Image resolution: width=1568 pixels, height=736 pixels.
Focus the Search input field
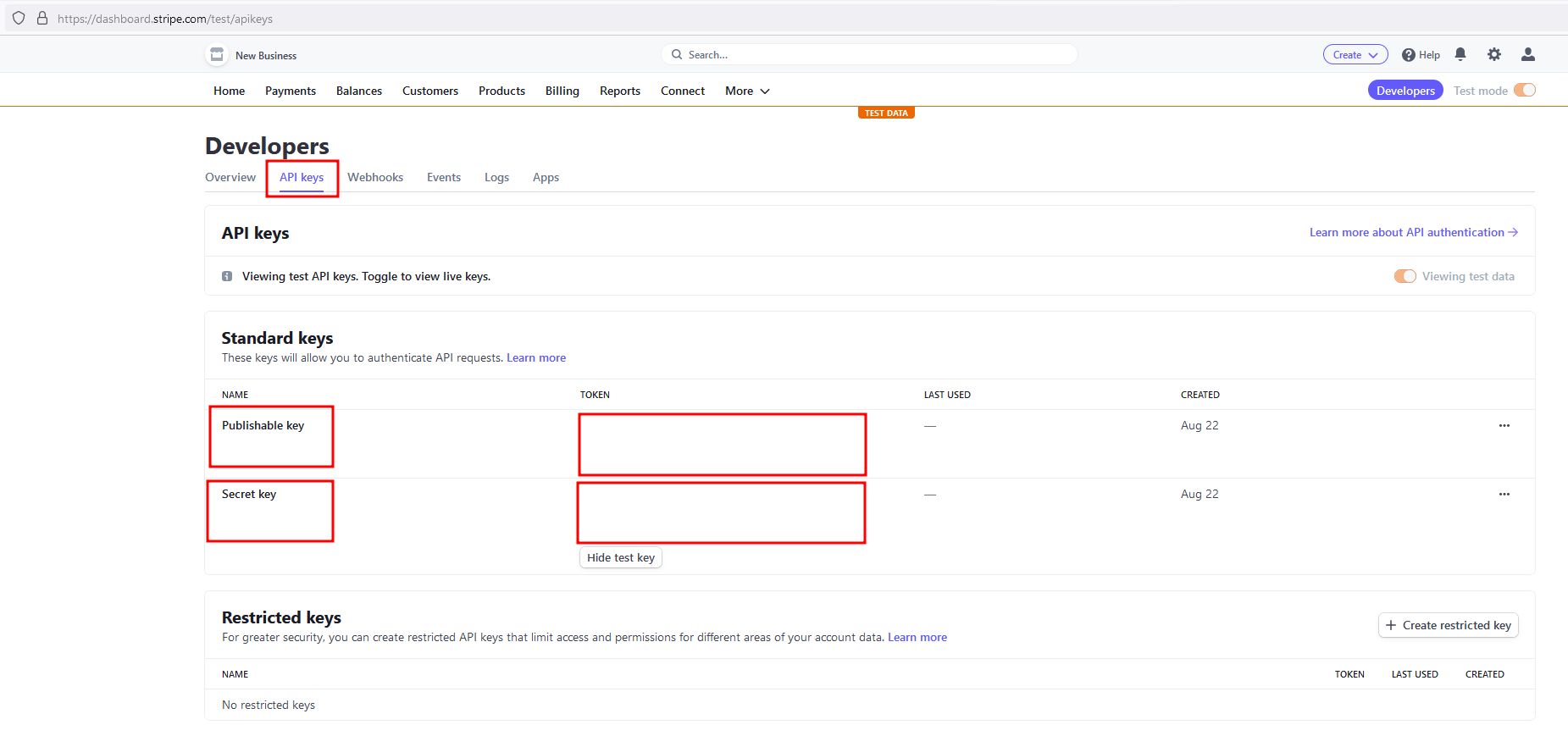[x=869, y=54]
